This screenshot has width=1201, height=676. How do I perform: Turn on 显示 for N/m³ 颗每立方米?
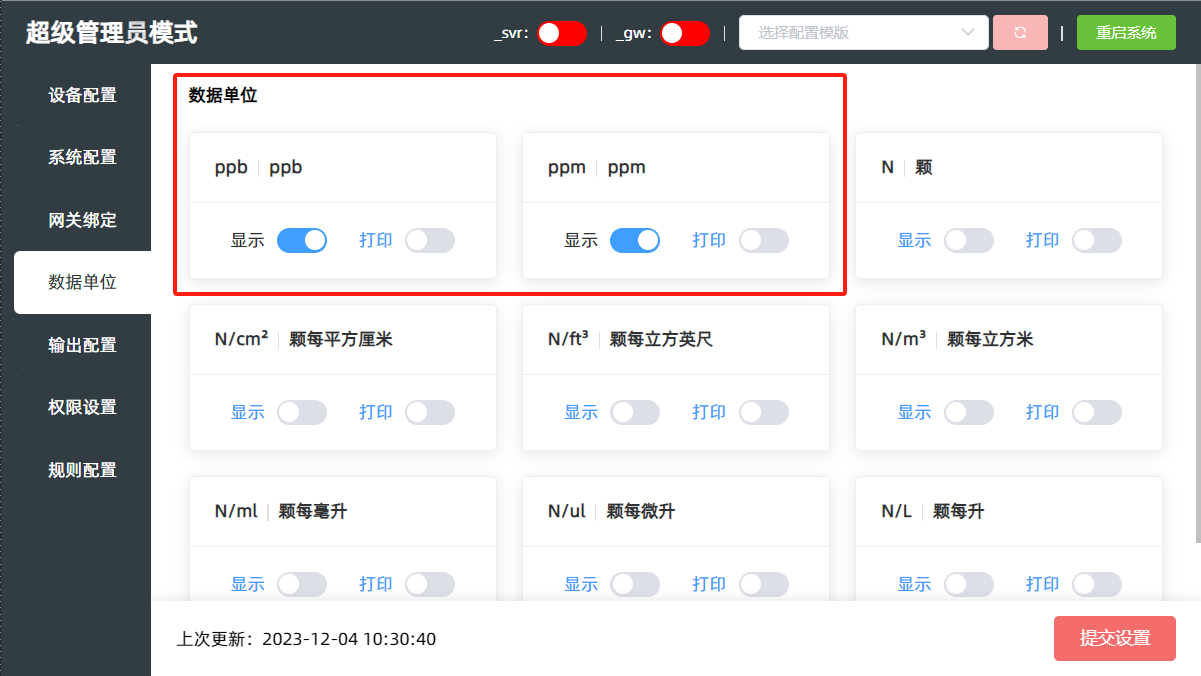pos(968,412)
